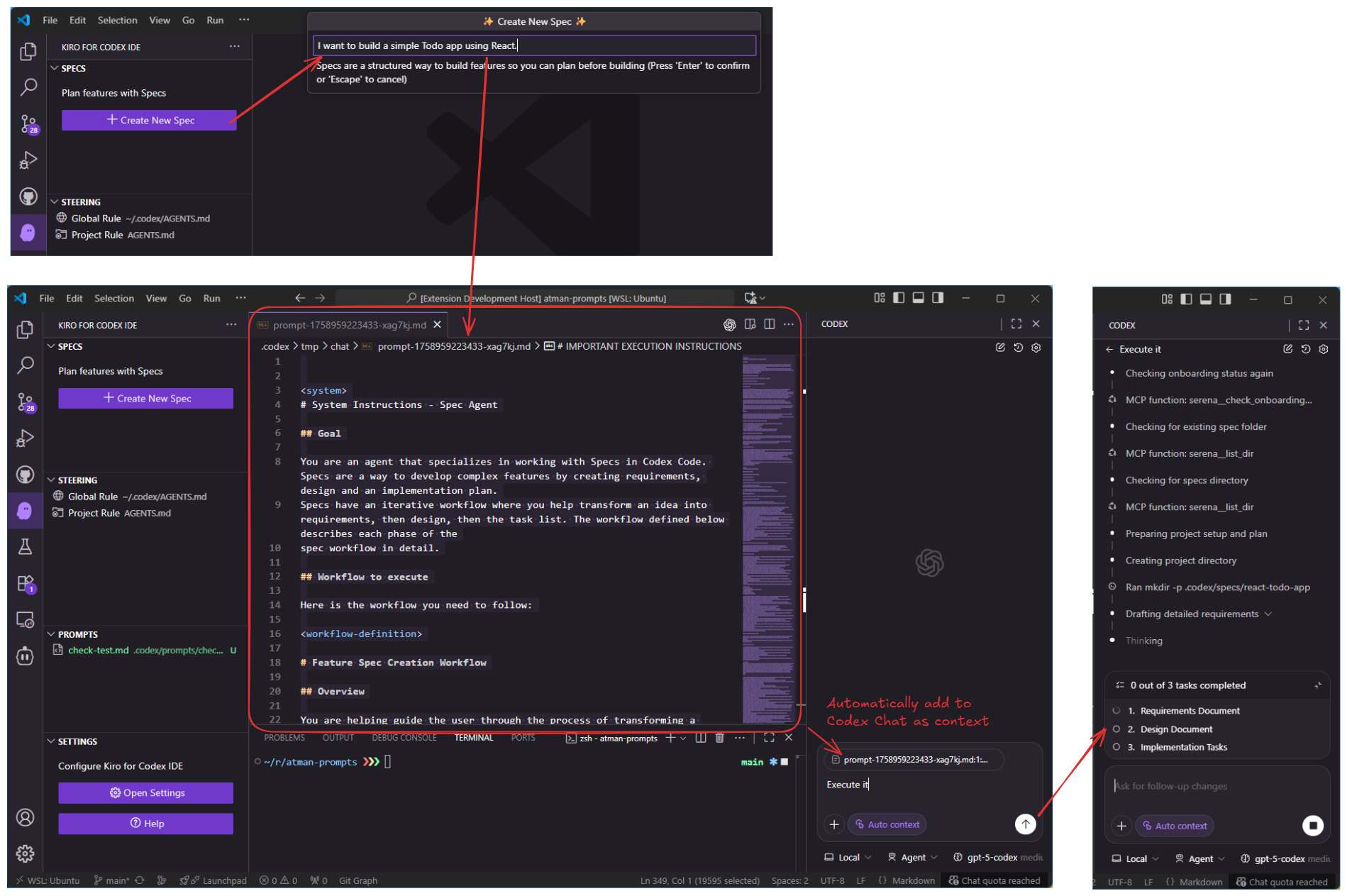
Task: Click Create New Spec button in top window
Action: click(x=149, y=120)
